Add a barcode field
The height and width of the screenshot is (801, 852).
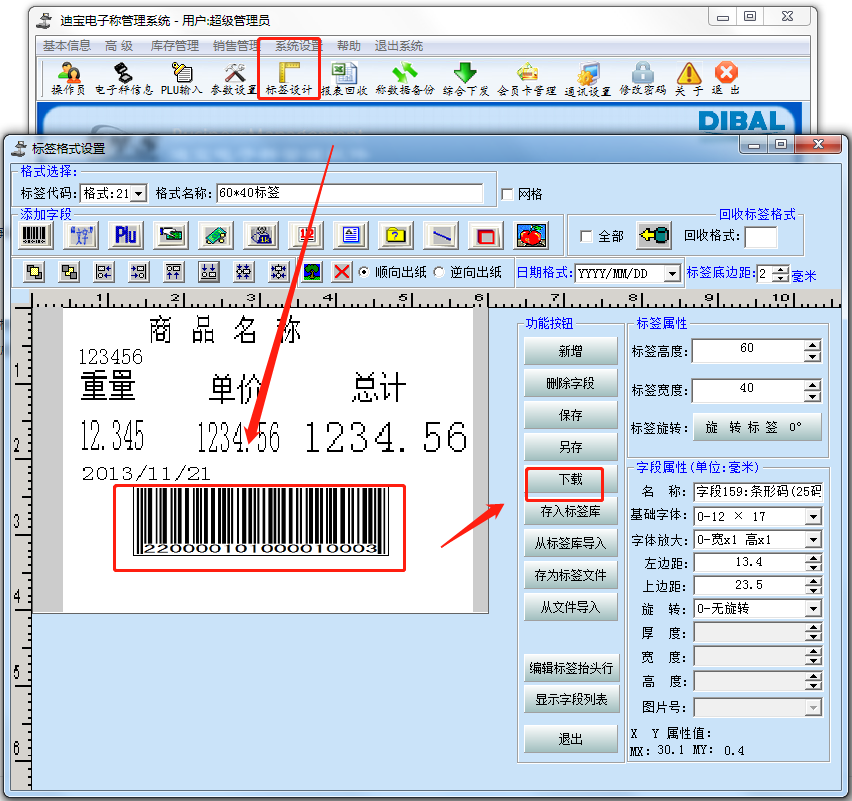click(x=35, y=235)
